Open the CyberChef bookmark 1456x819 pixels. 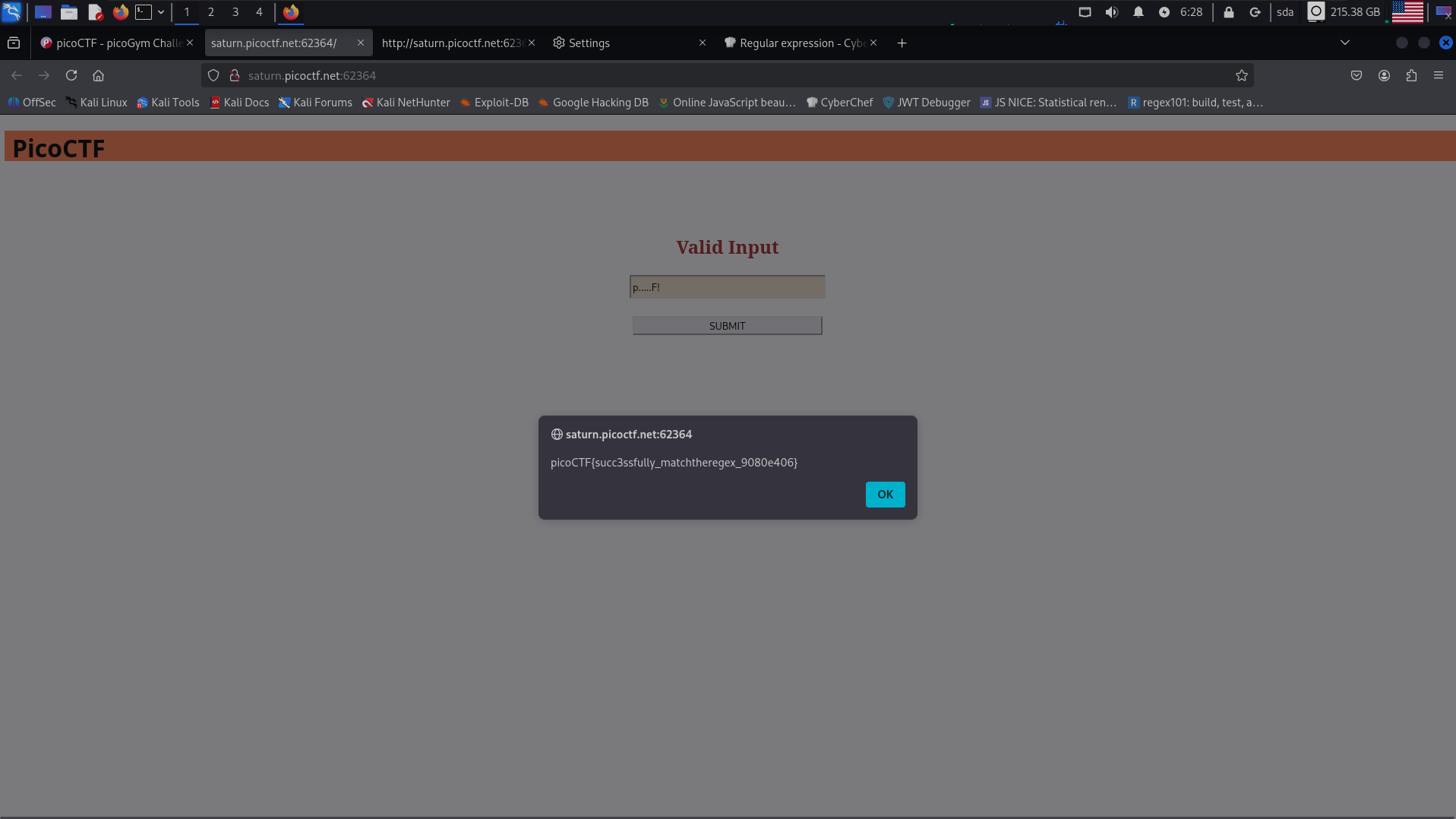click(839, 103)
